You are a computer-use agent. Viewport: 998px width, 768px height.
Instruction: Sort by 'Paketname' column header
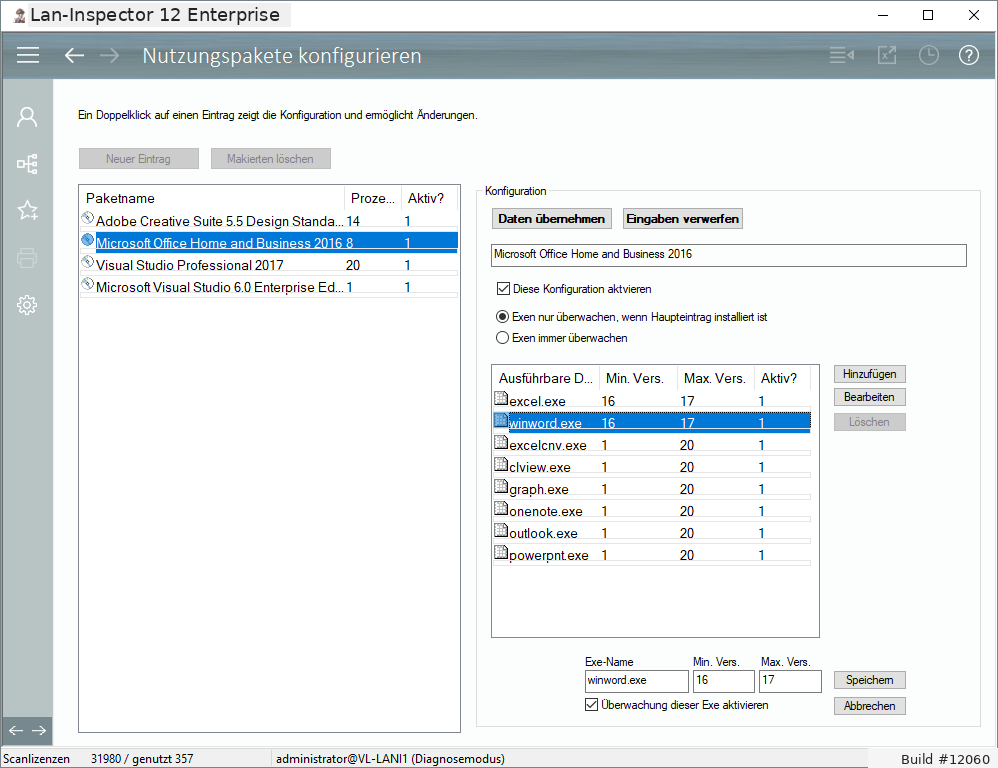click(x=212, y=199)
